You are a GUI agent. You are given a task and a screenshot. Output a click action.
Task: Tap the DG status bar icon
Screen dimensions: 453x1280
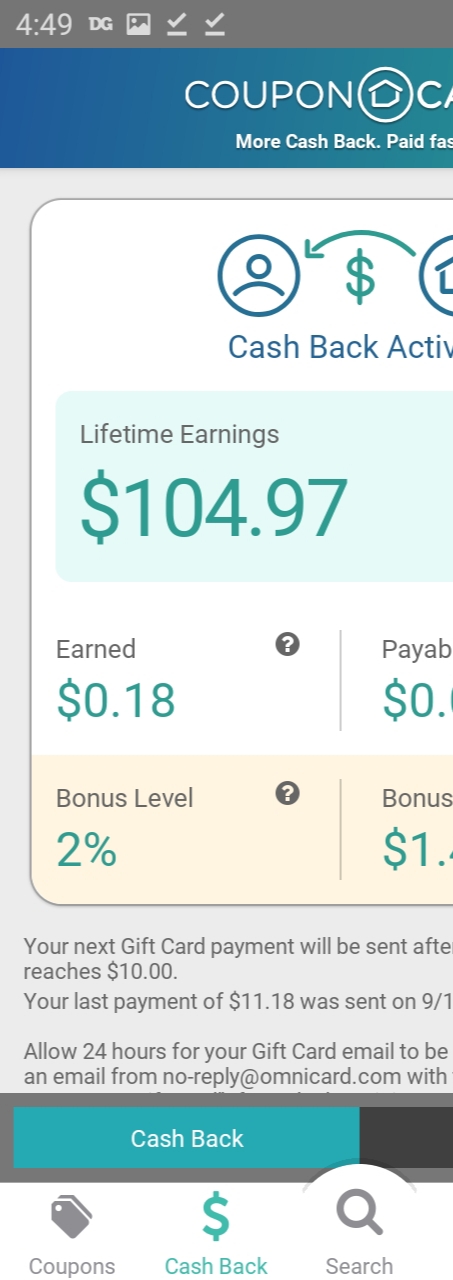pos(100,24)
